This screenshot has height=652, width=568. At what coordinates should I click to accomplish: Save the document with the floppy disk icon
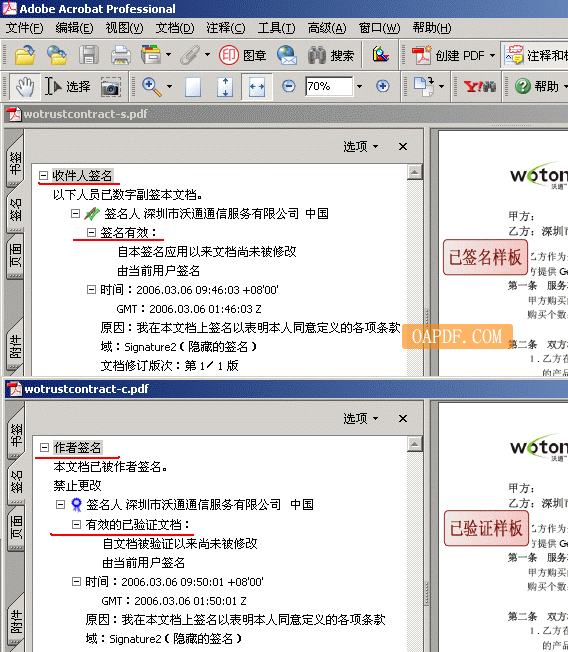[89, 55]
